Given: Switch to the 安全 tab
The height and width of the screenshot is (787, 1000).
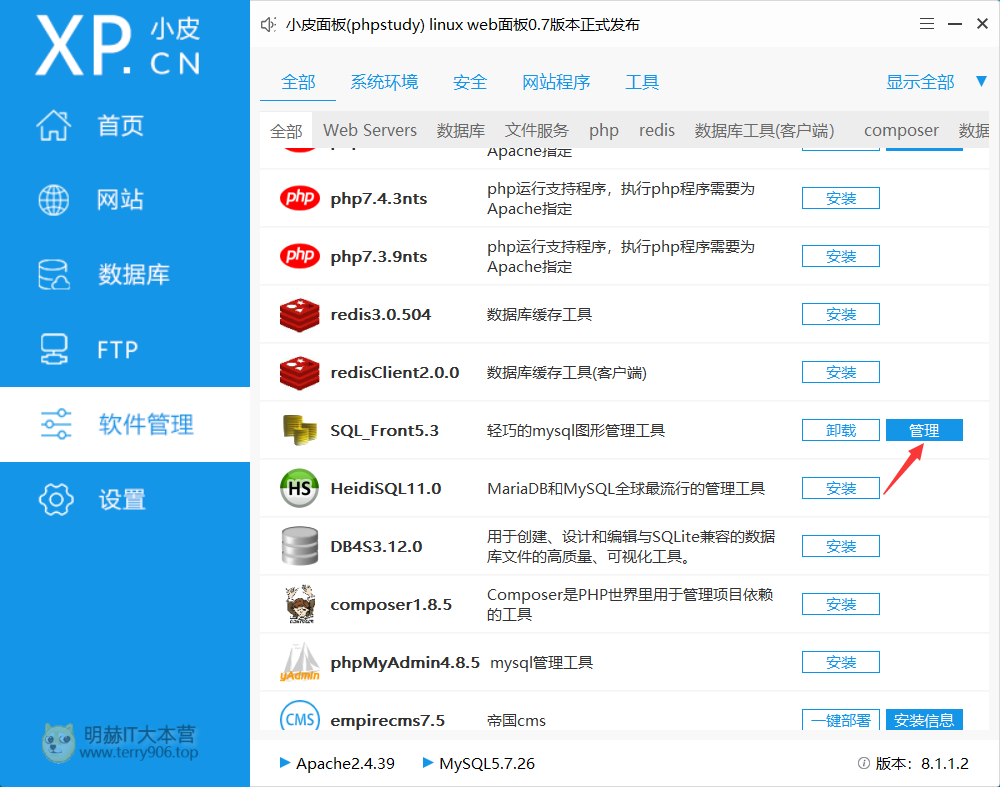Looking at the screenshot, I should pyautogui.click(x=469, y=82).
